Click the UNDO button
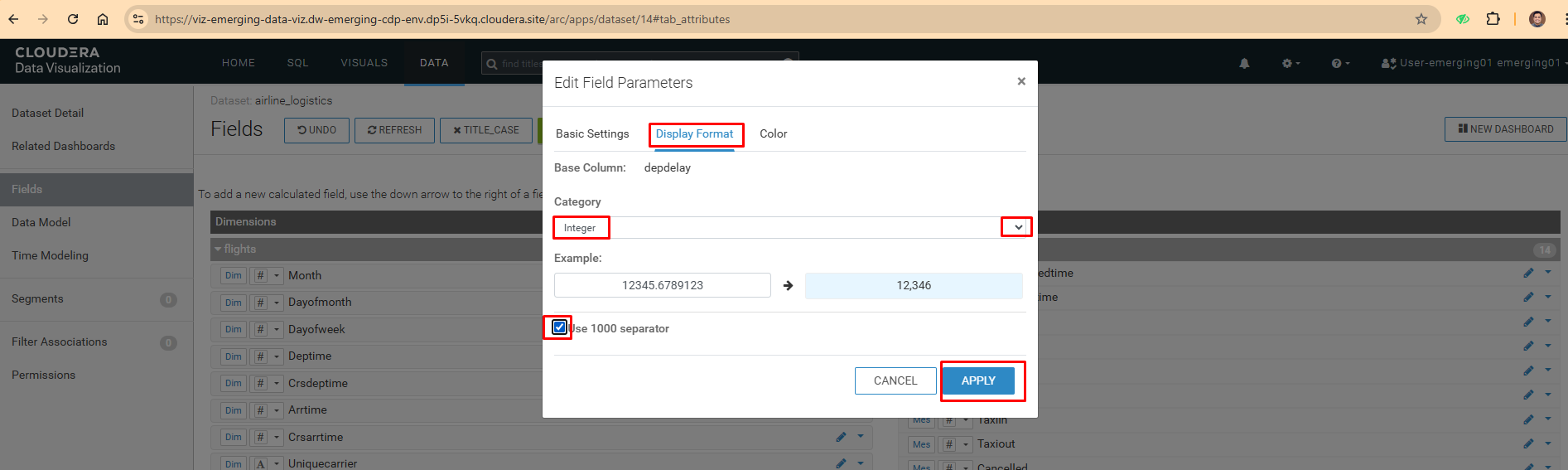Screen dimensions: 1568x470 316,130
